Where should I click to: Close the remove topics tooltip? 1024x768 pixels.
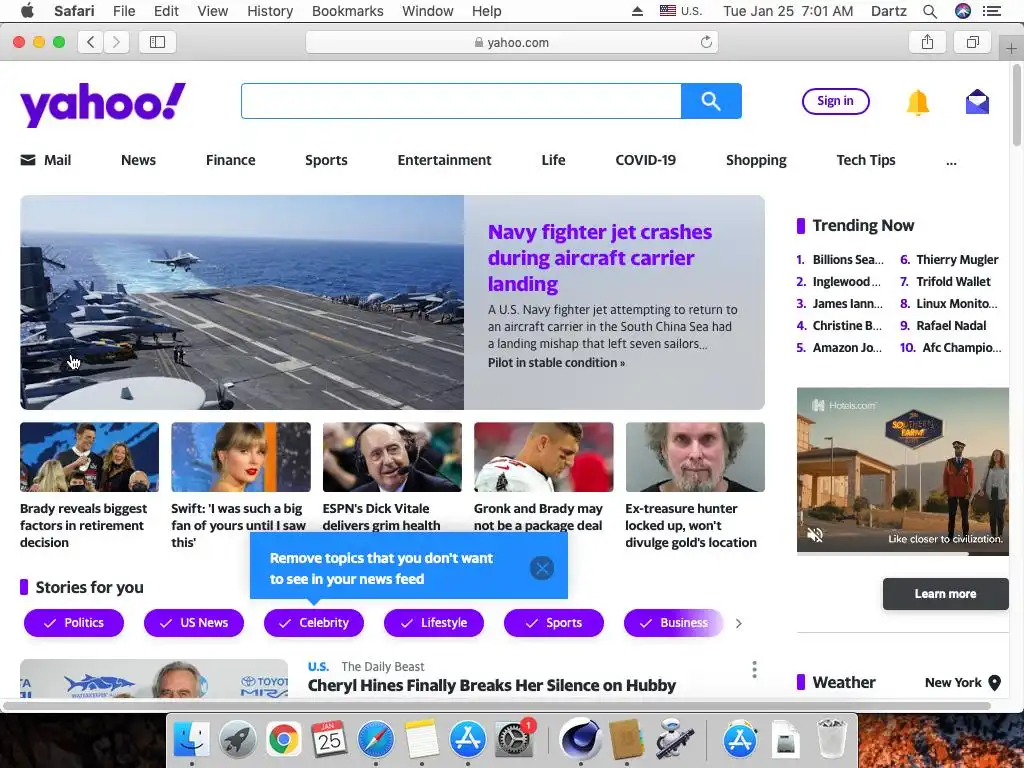point(541,568)
